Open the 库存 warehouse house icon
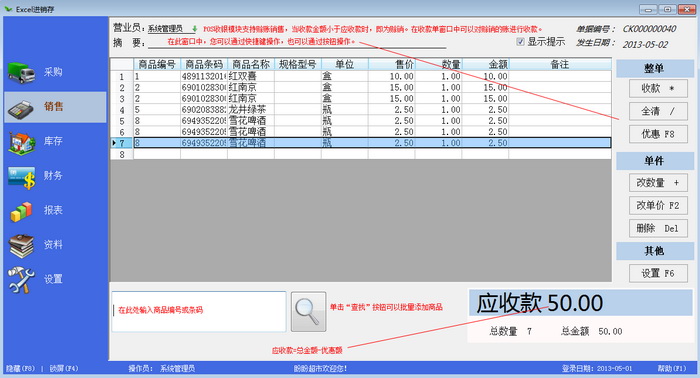 [21, 142]
